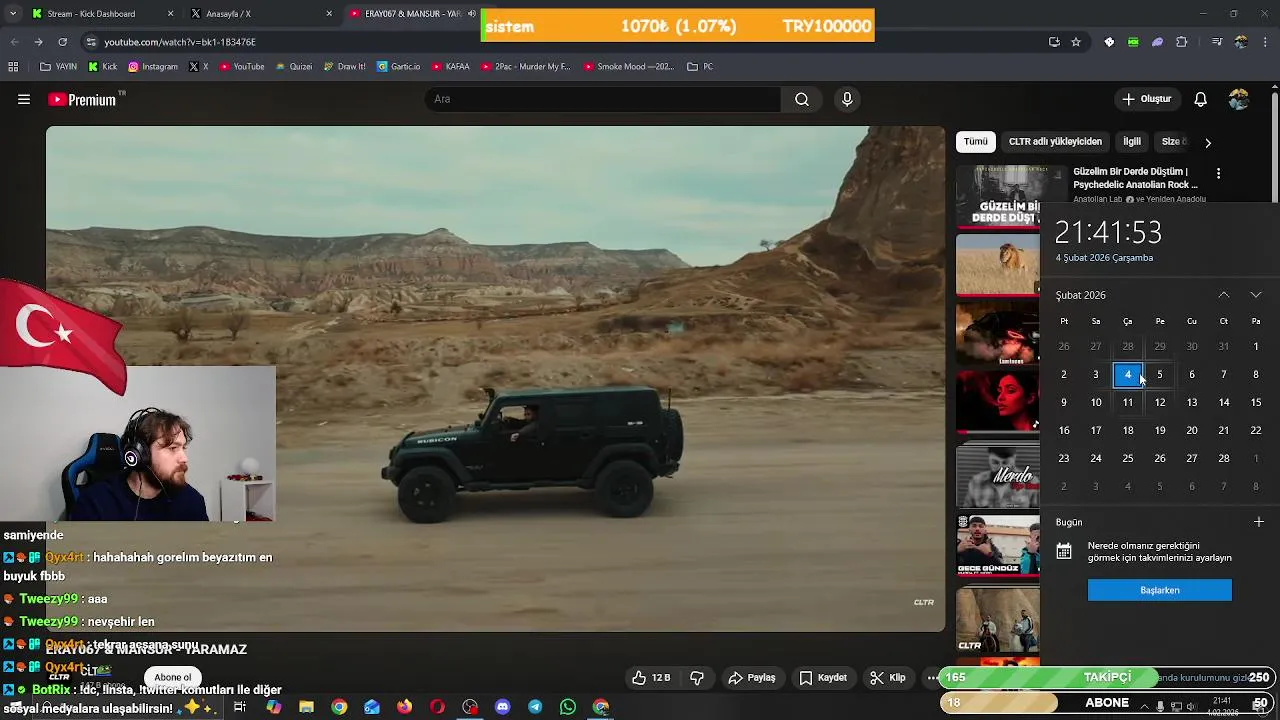
Task: Select the İlgili filter chip
Action: click(x=1131, y=142)
